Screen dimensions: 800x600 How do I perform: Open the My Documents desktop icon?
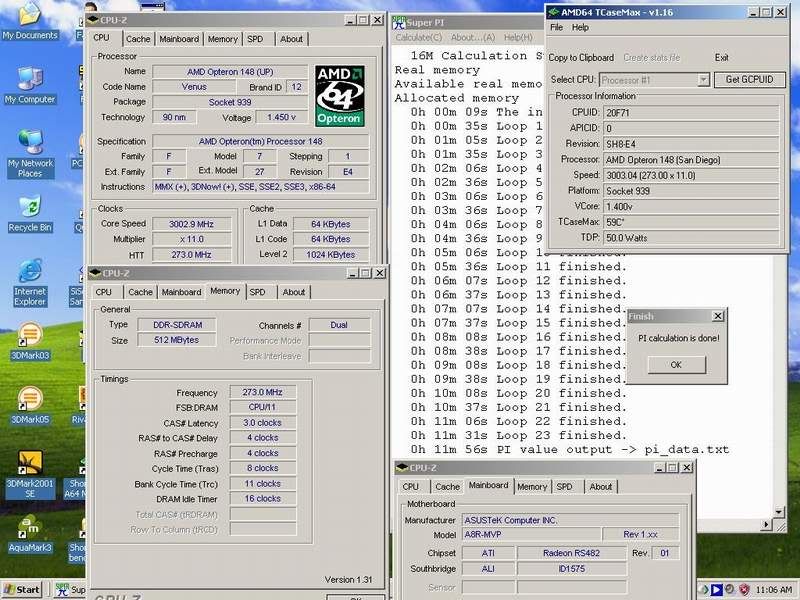[29, 18]
